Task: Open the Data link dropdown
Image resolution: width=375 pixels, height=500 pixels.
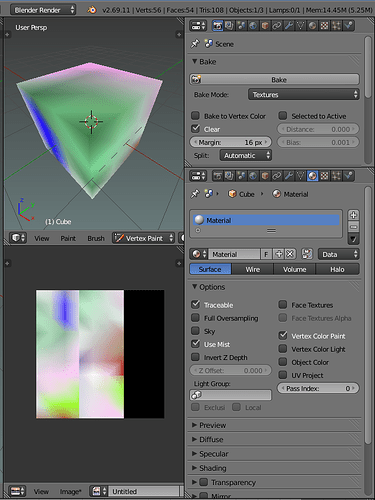Action: click(339, 254)
